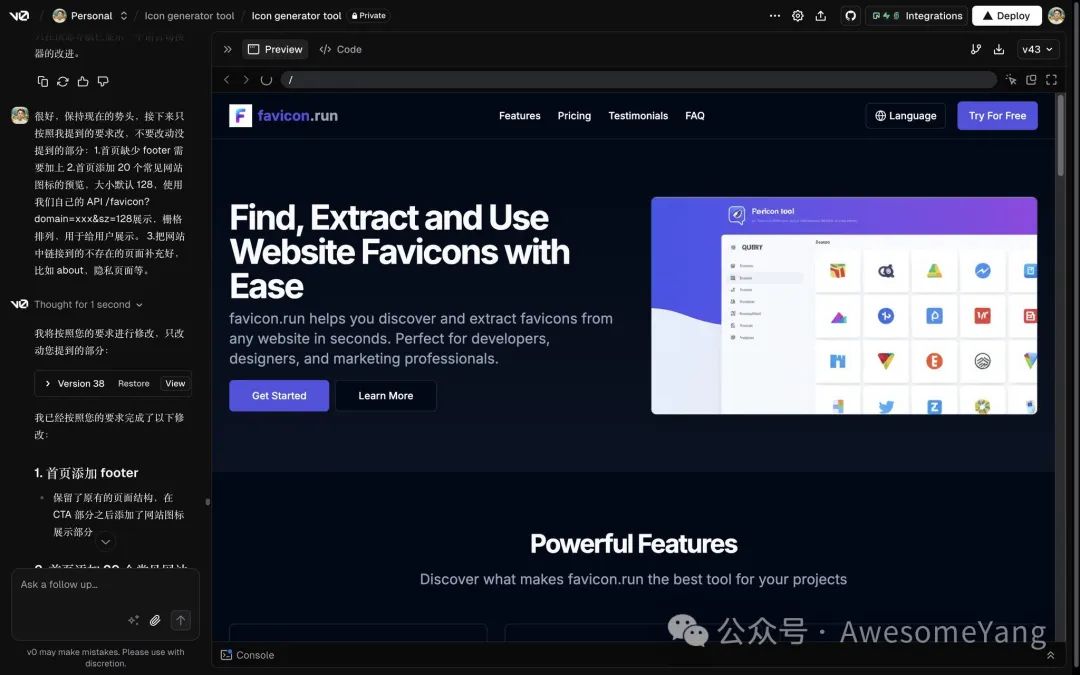Open project settings gear icon
1080x675 pixels.
tap(798, 15)
